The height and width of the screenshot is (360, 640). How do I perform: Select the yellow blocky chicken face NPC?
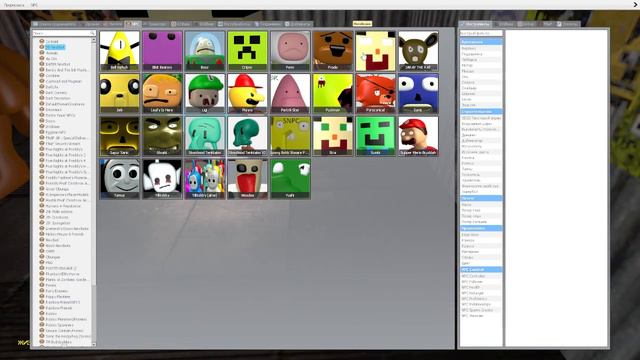click(x=376, y=51)
